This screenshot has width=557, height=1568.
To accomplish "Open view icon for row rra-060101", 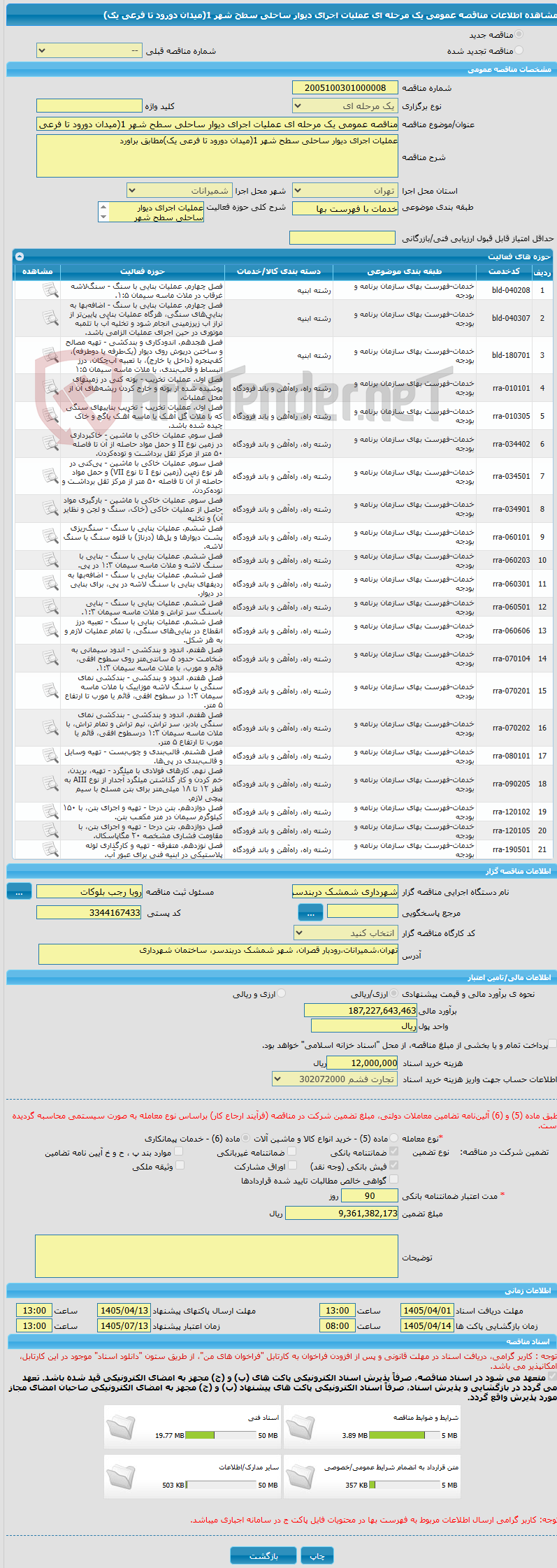I will coord(50,537).
